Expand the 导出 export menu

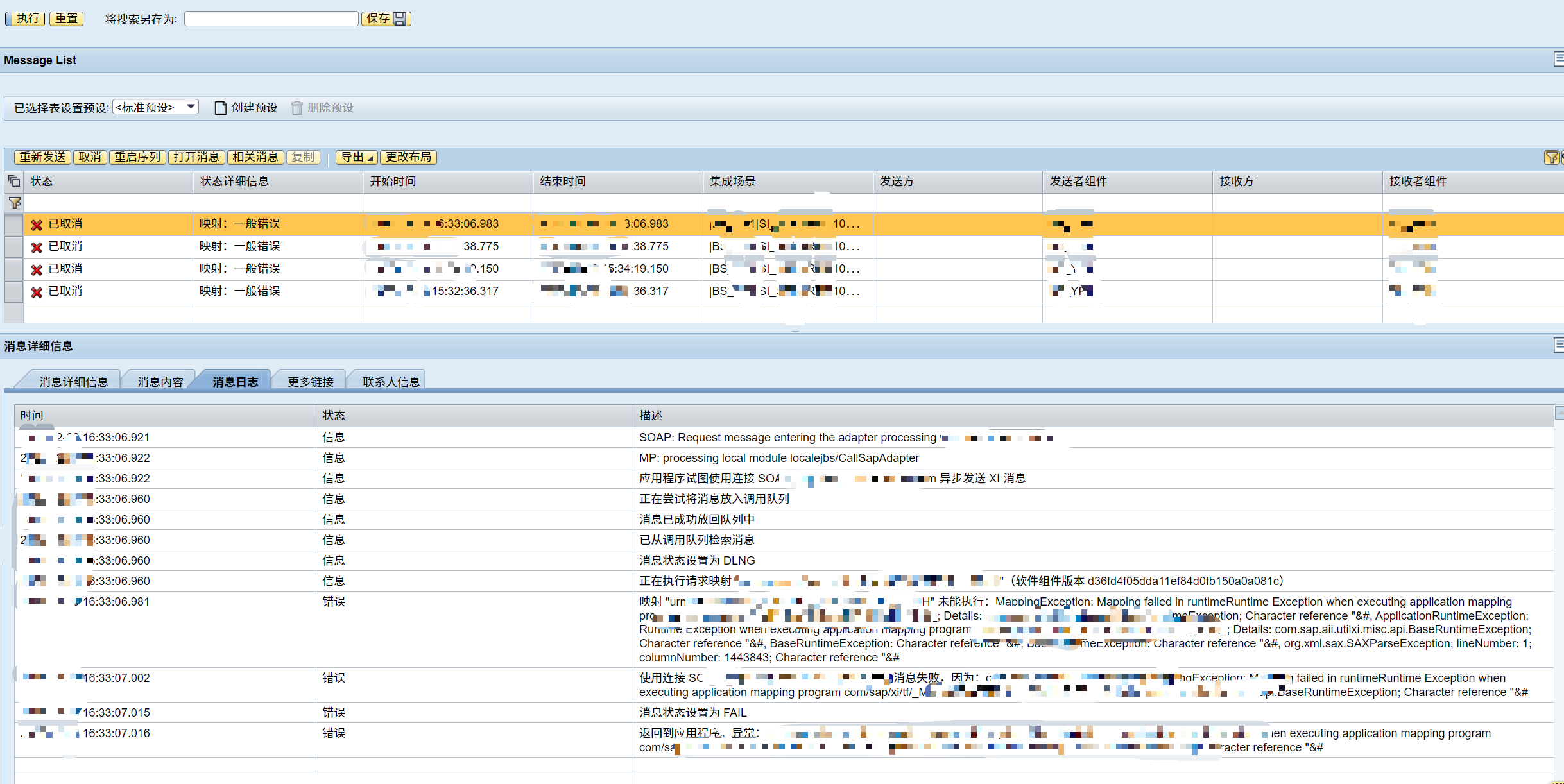coord(356,157)
